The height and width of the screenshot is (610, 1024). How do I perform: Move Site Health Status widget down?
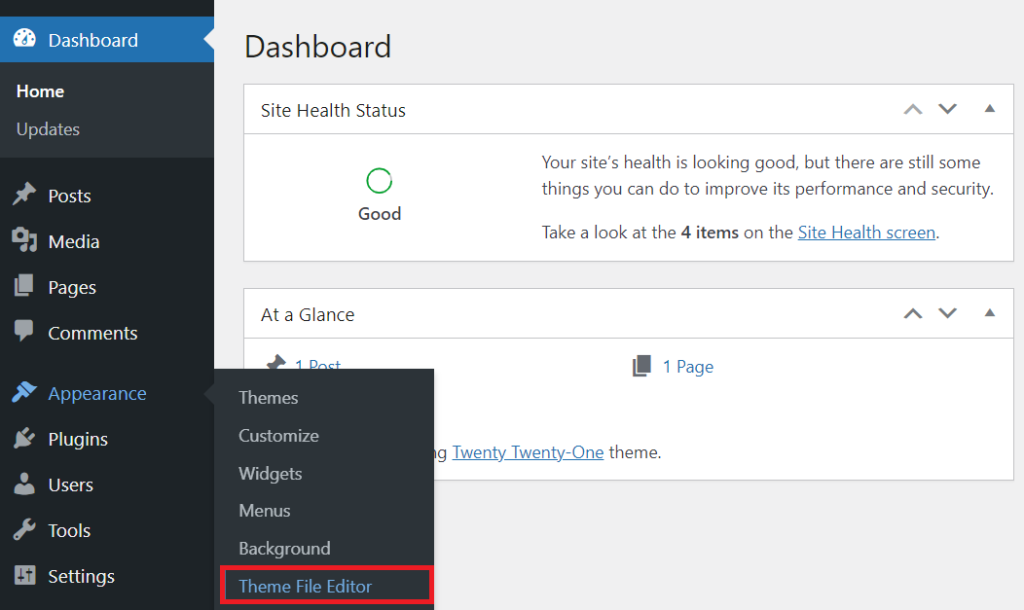tap(947, 109)
